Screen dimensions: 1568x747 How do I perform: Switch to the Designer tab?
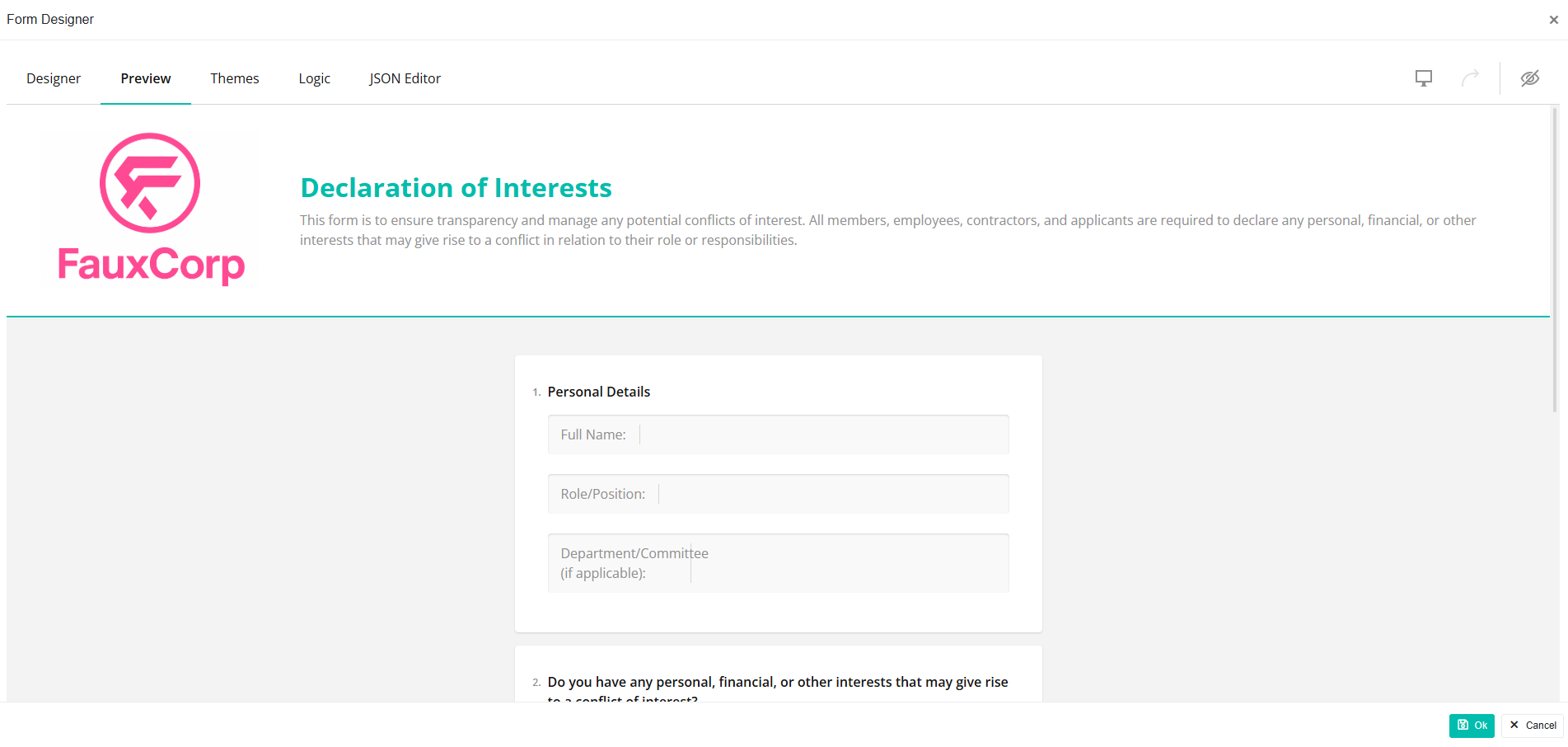[x=54, y=78]
